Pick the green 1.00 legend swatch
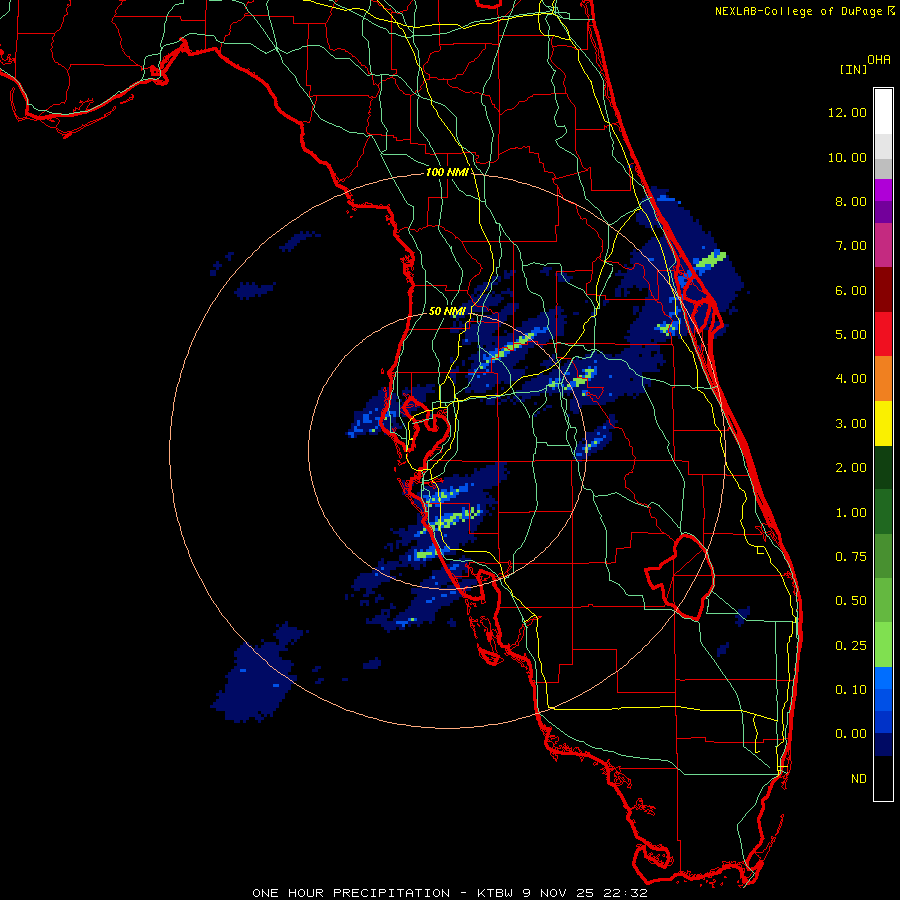 (883, 512)
